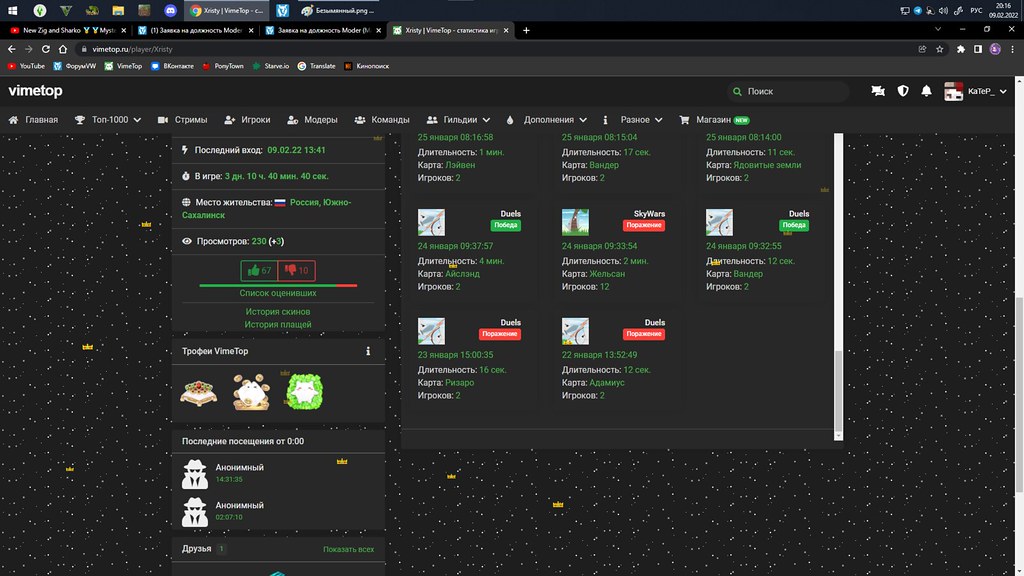Click the shield icon in the header

click(903, 91)
